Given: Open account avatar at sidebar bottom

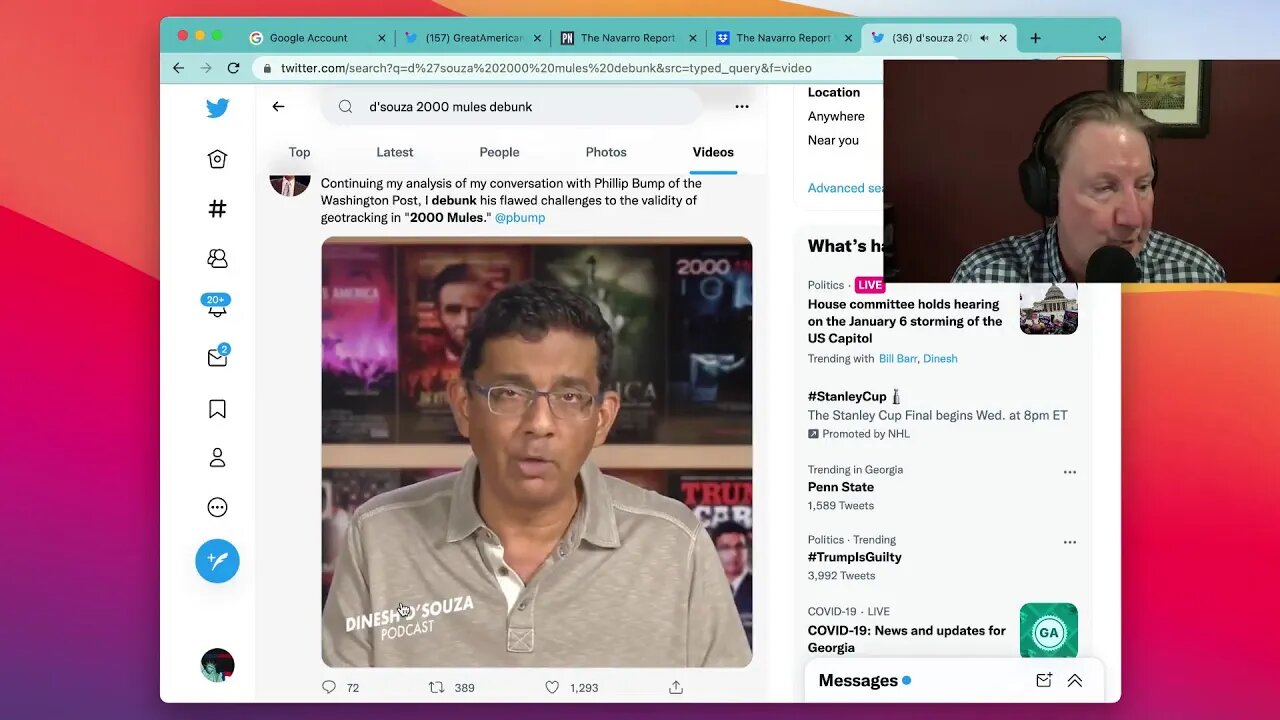Looking at the screenshot, I should click(217, 665).
